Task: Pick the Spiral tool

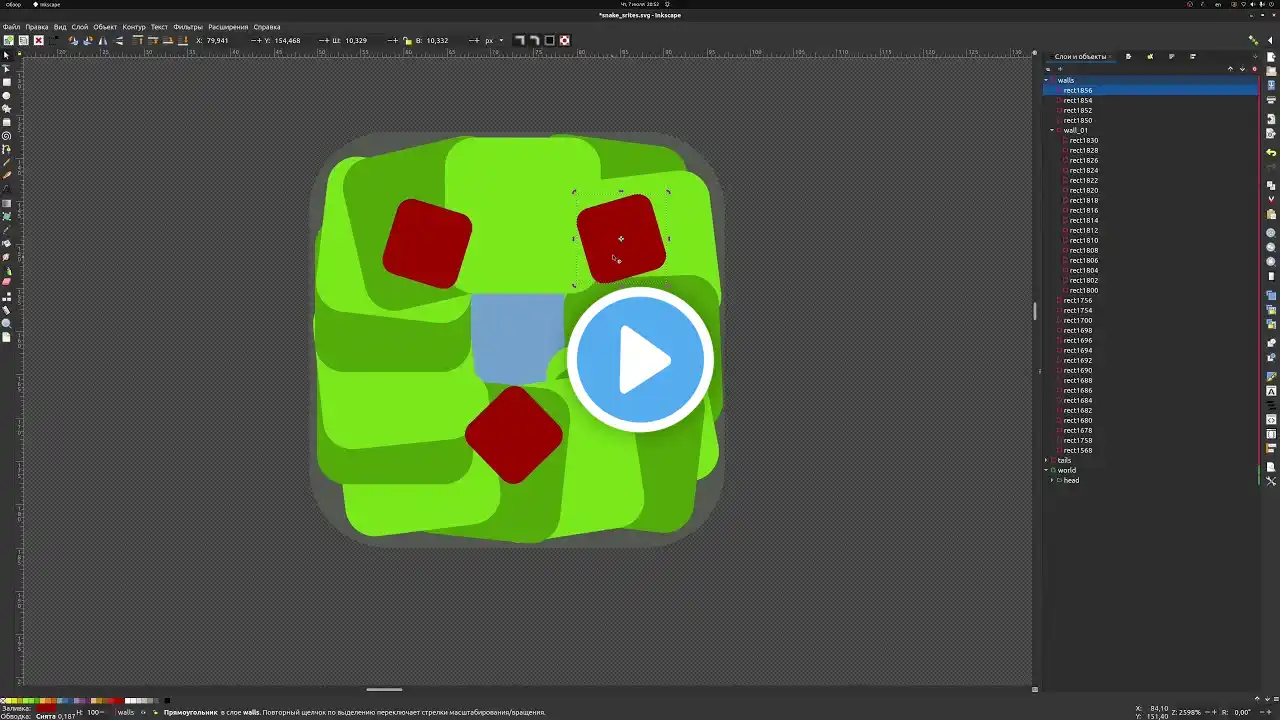Action: [6, 136]
